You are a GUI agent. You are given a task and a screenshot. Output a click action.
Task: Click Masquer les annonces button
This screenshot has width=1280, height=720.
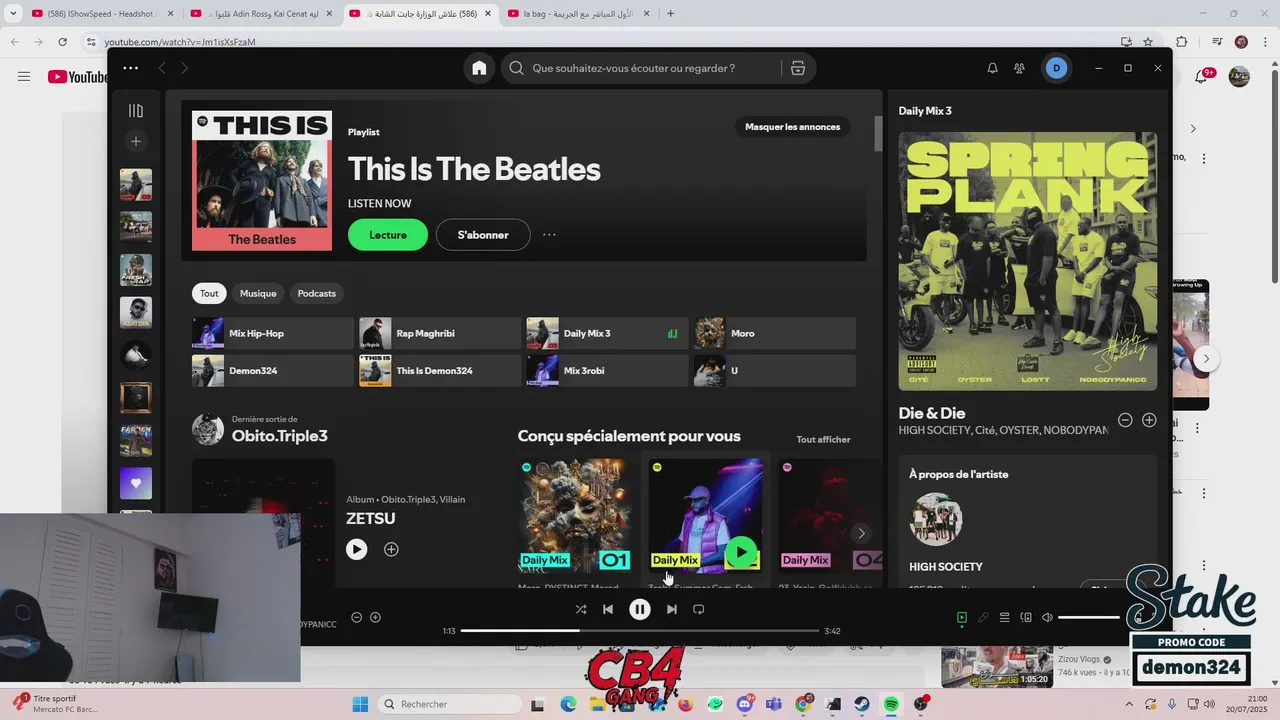(x=793, y=127)
